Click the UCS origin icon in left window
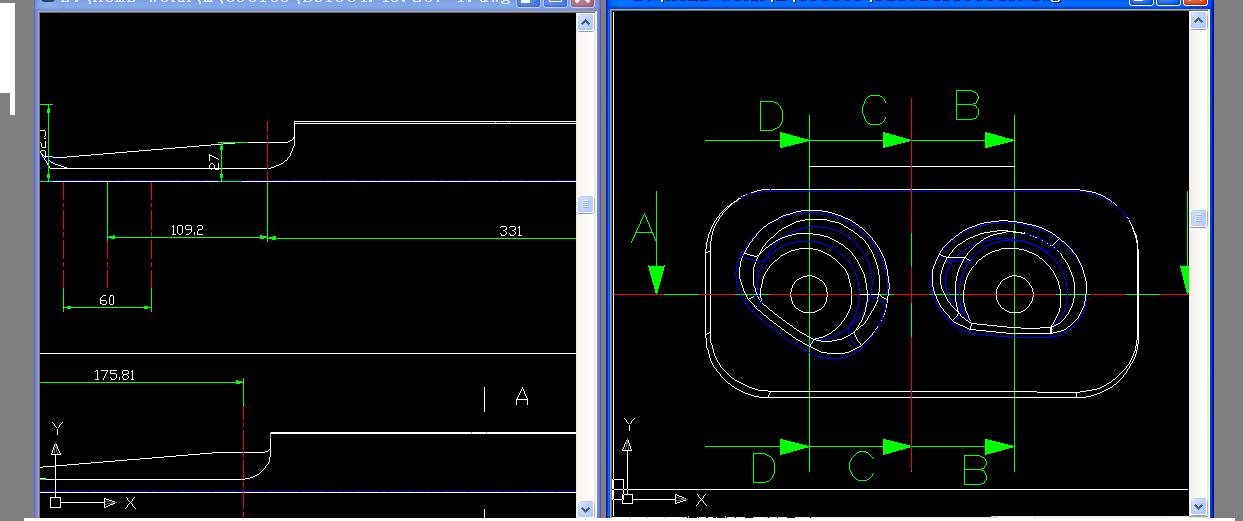This screenshot has height=521, width=1243. [56, 502]
